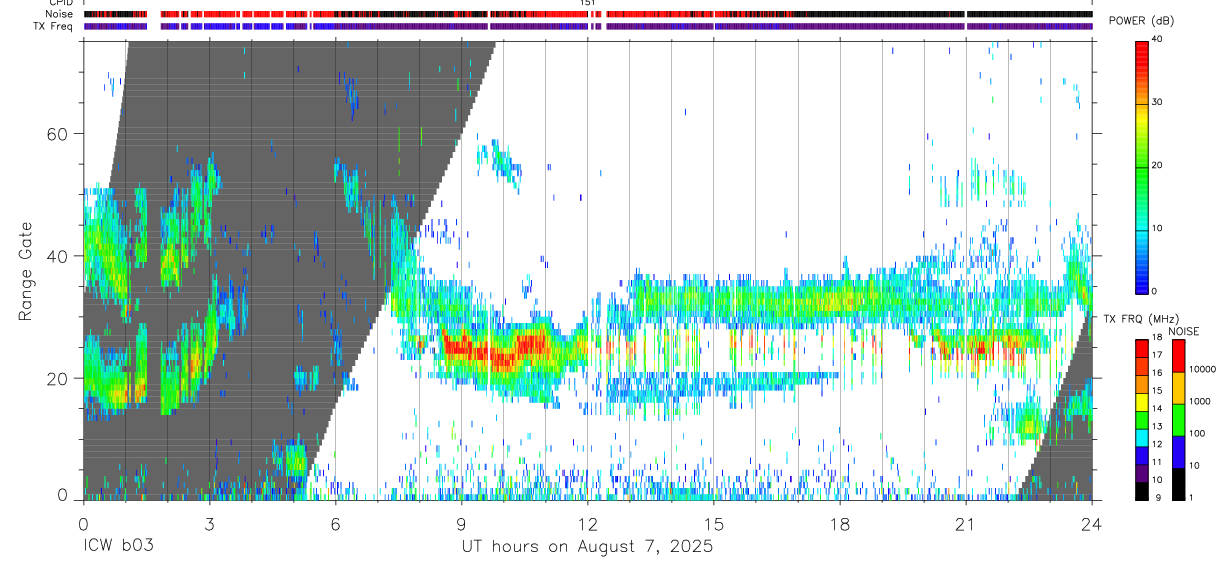Image resolution: width=1228 pixels, height=567 pixels.
Task: Click the "3" tick on the UT hours axis
Action: pos(209,524)
